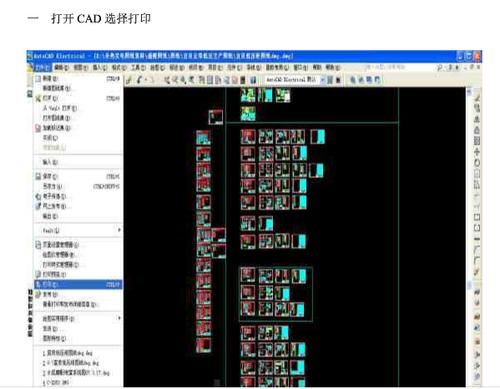Select the Fillet tool in right toolbar
This screenshot has height=389, width=500.
click(x=477, y=261)
